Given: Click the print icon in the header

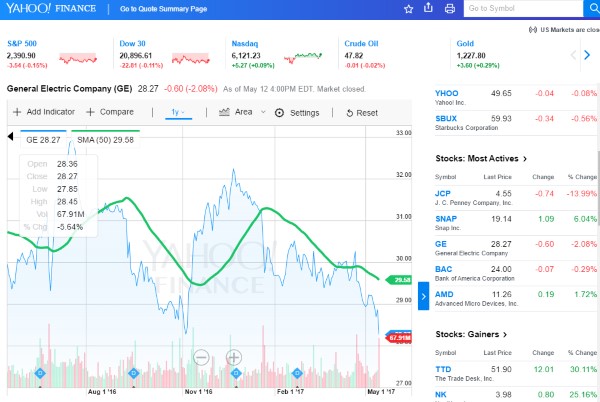Looking at the screenshot, I should pyautogui.click(x=449, y=8).
